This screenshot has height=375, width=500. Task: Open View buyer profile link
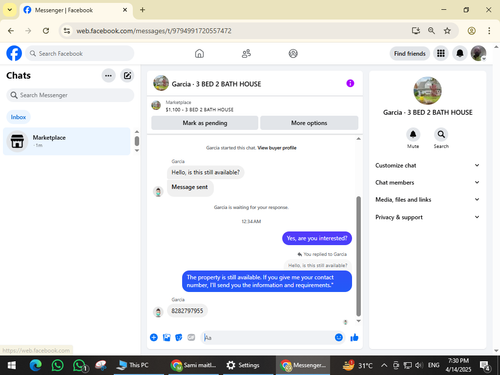(277, 148)
